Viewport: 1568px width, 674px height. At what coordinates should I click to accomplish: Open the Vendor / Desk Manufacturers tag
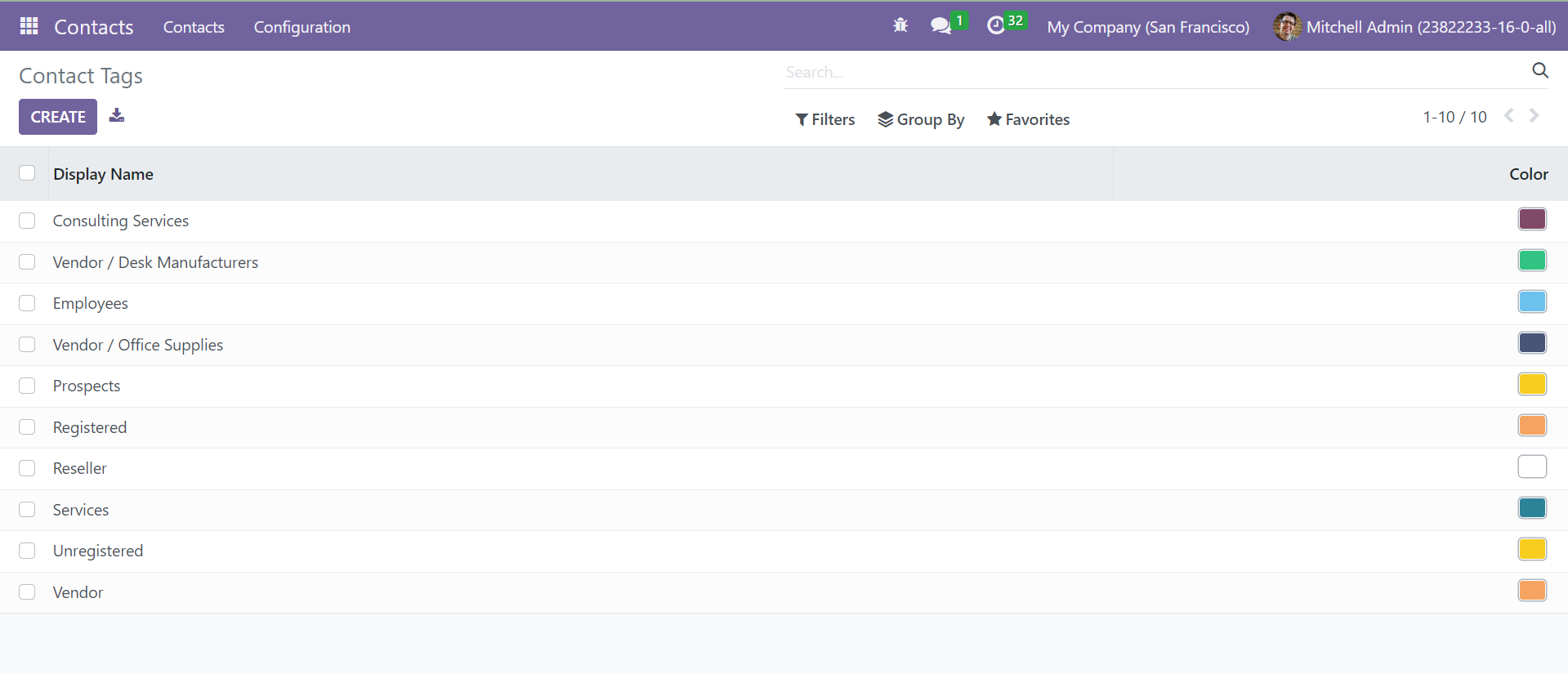click(155, 262)
